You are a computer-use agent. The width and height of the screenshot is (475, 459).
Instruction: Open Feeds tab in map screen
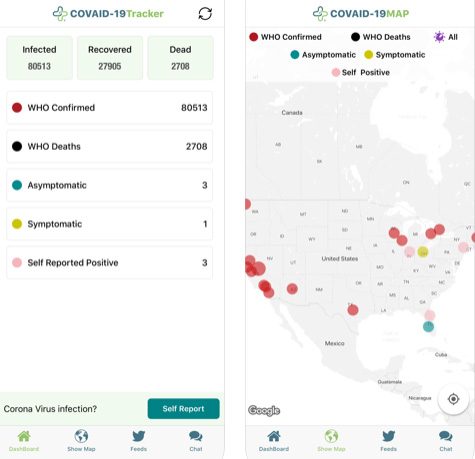tap(389, 441)
